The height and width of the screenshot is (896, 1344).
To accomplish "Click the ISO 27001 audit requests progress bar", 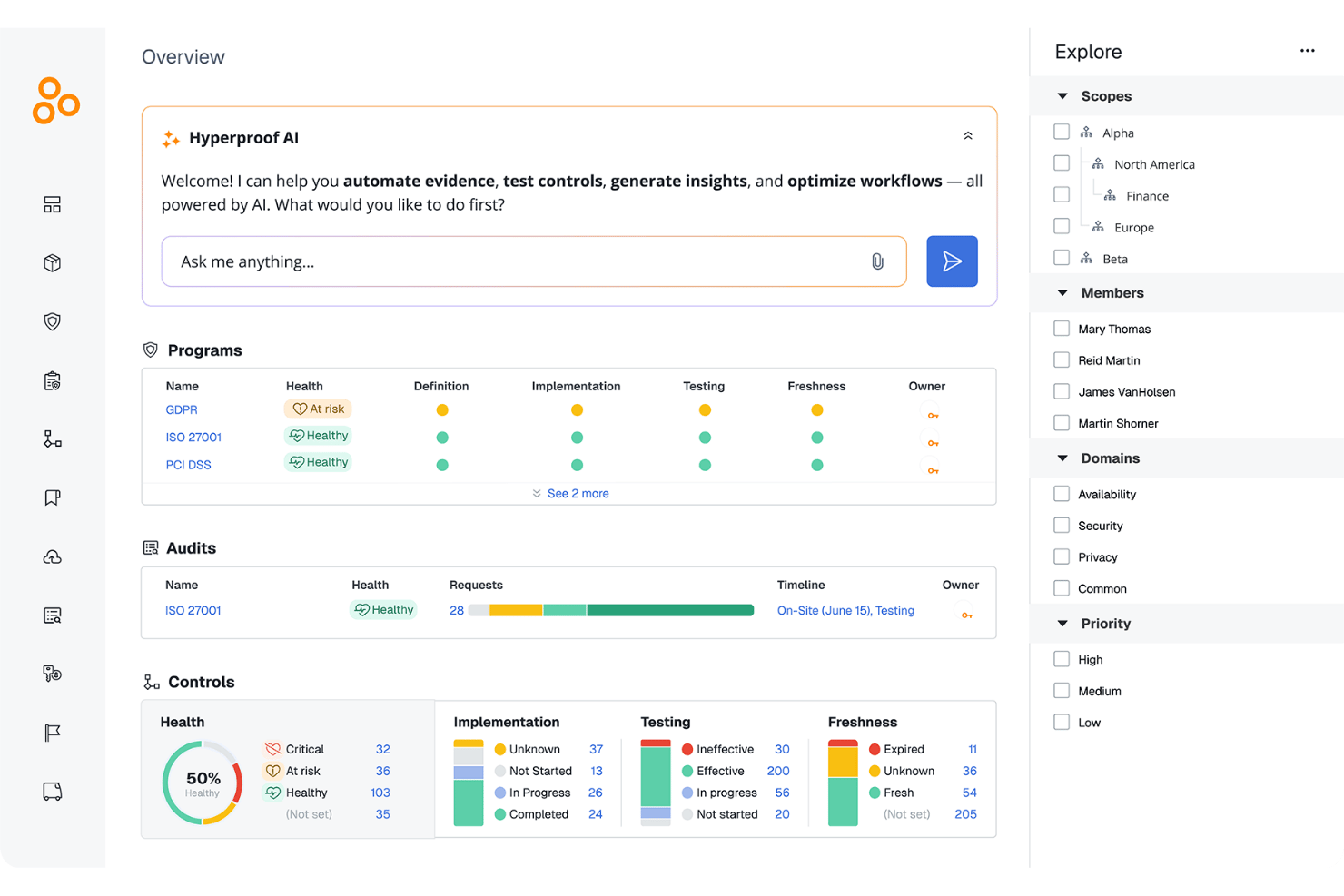I will point(611,610).
